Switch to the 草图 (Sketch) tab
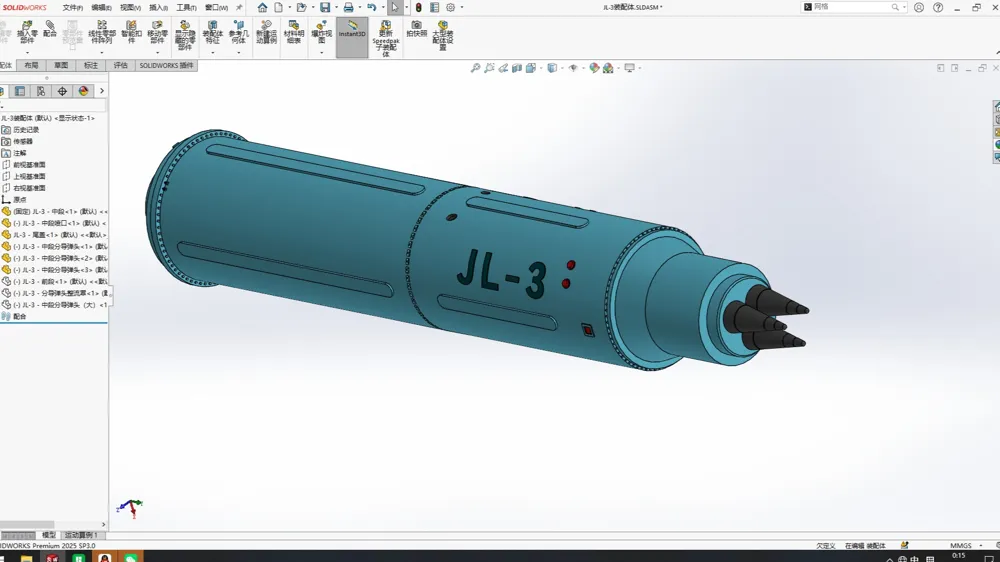Image resolution: width=1000 pixels, height=562 pixels. coord(61,65)
